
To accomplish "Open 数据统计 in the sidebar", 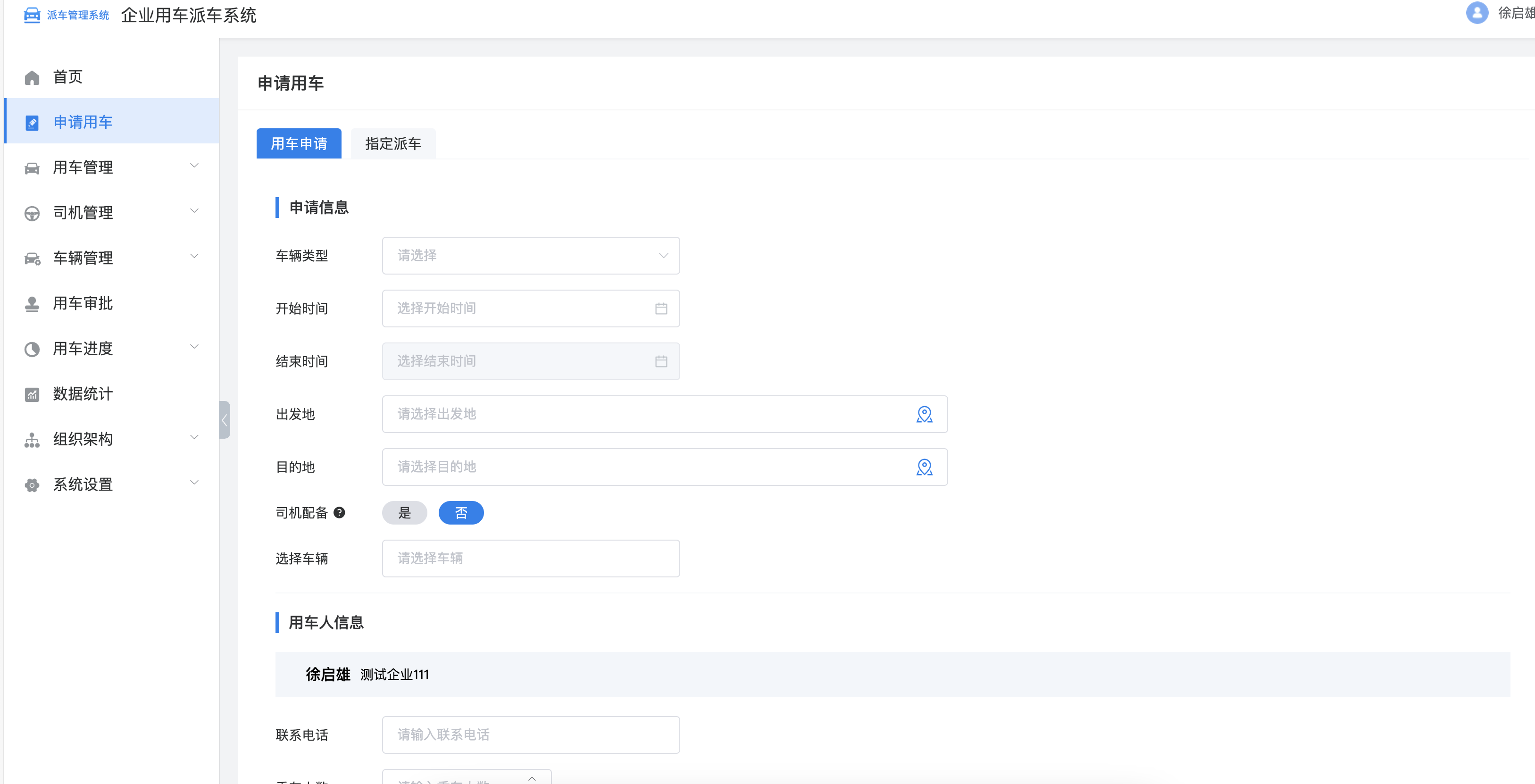I will tap(111, 394).
